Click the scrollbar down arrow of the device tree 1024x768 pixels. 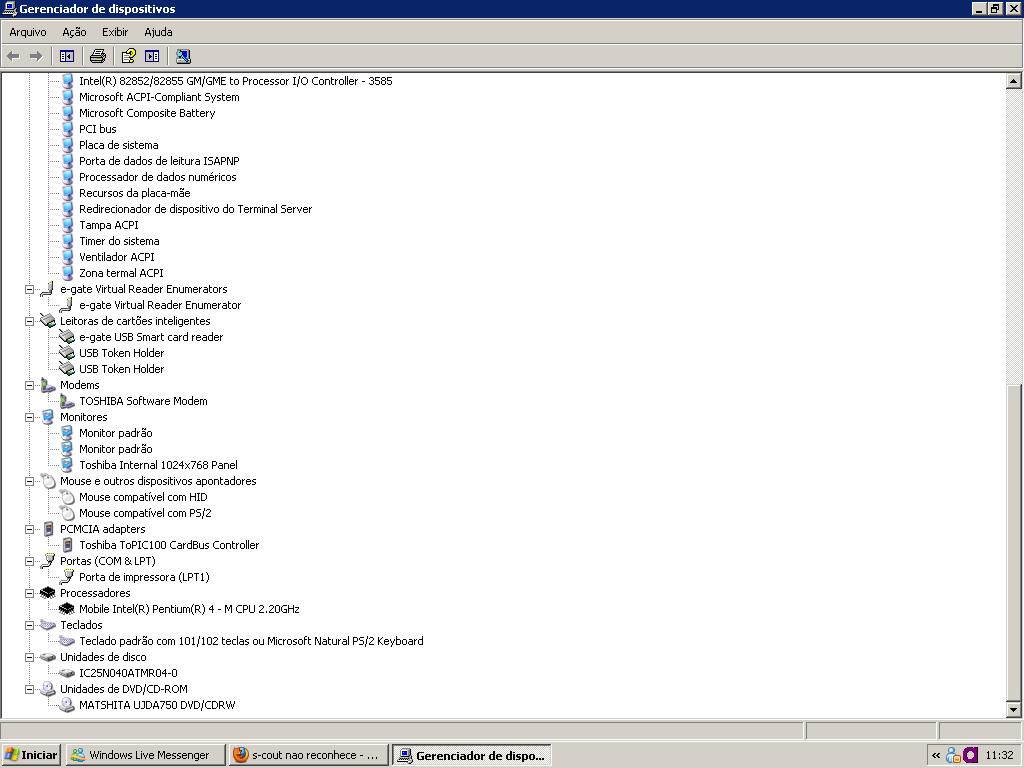point(1014,710)
